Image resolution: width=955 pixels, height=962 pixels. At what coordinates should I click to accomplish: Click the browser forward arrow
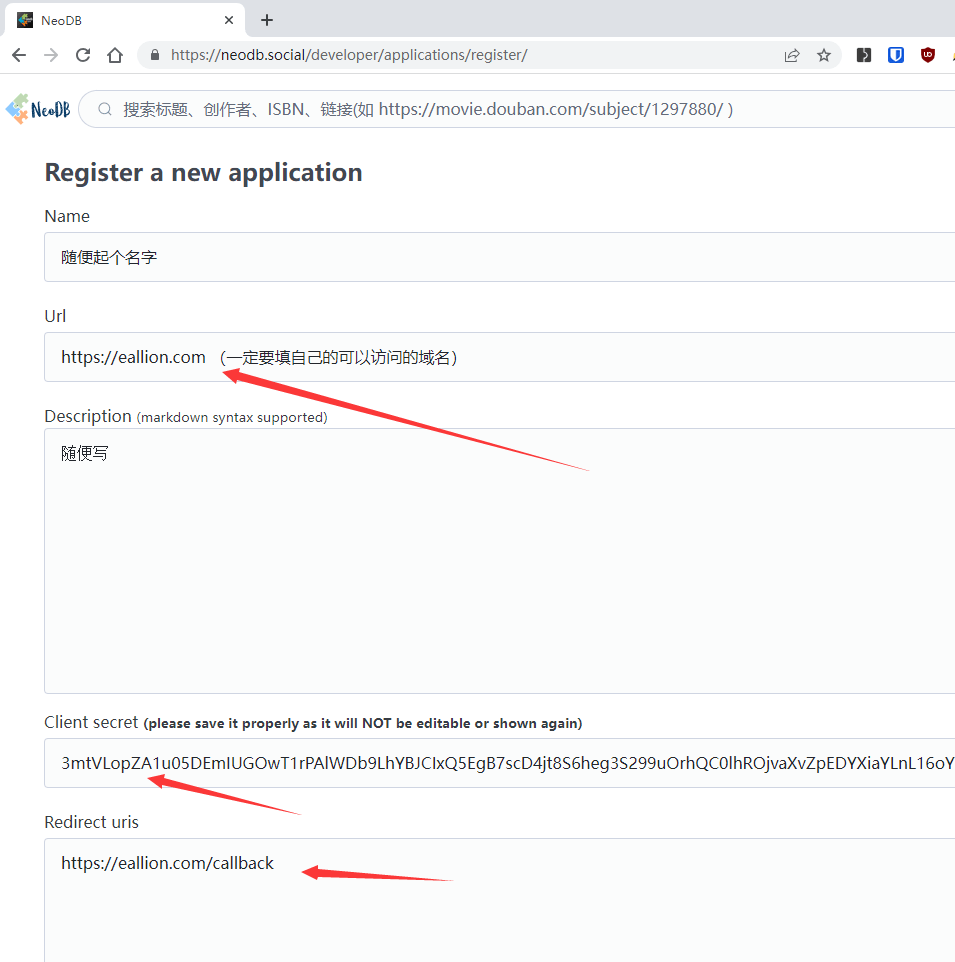(x=51, y=55)
